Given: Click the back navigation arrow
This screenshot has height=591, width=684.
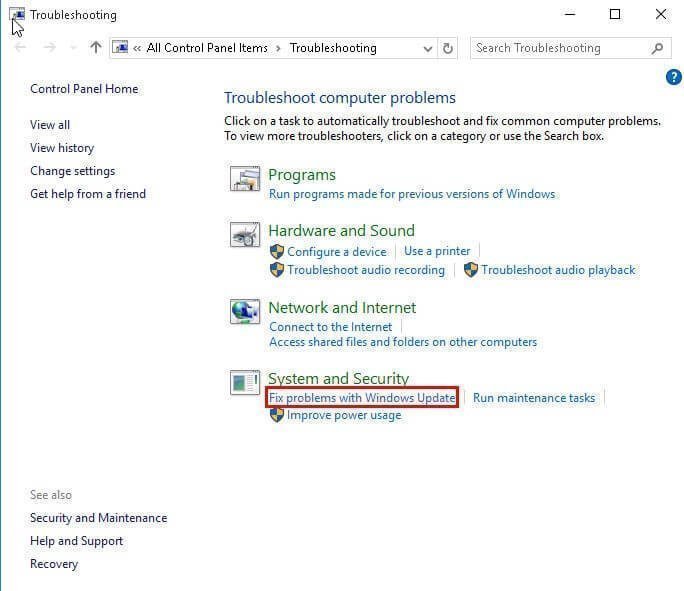Looking at the screenshot, I should 21,47.
